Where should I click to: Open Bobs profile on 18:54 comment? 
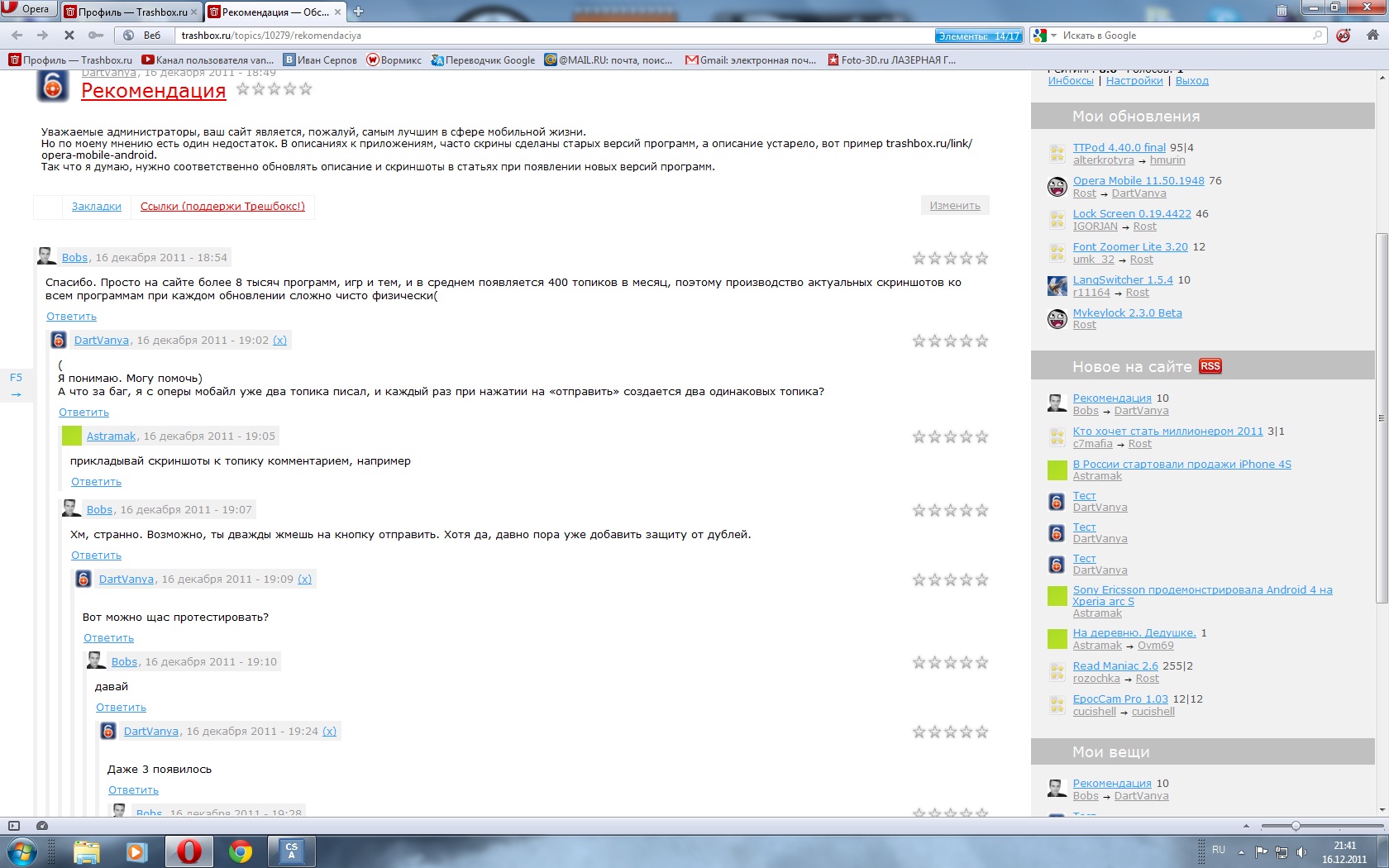pos(74,258)
